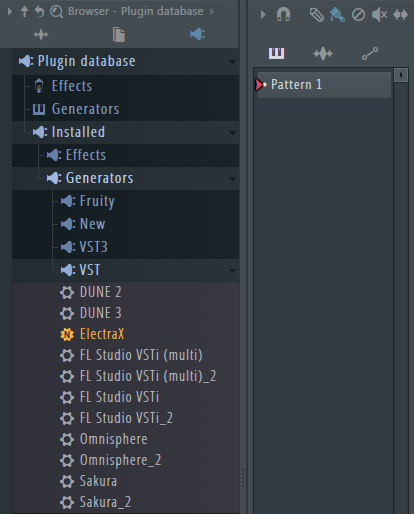The width and height of the screenshot is (414, 514).
Task: Select Generators folder under Installed
Action: [x=125, y=178]
